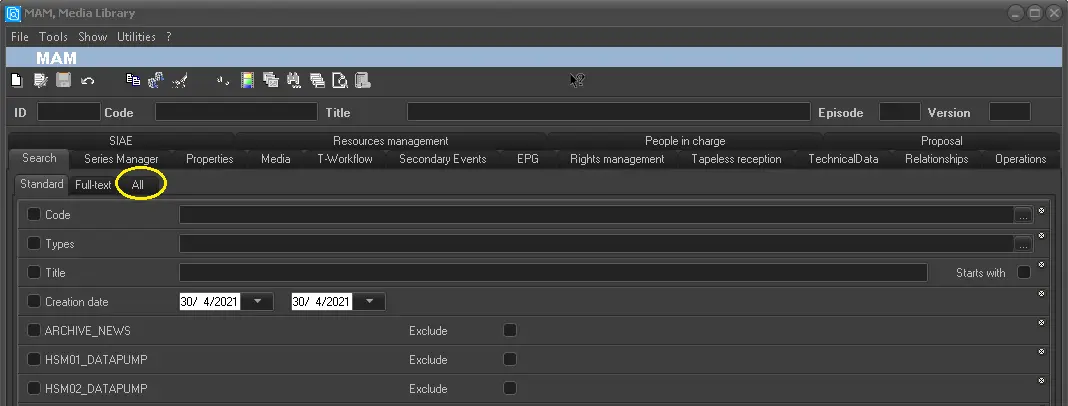Click the floppy disk save icon
Screen dimensions: 1068x406
click(64, 80)
